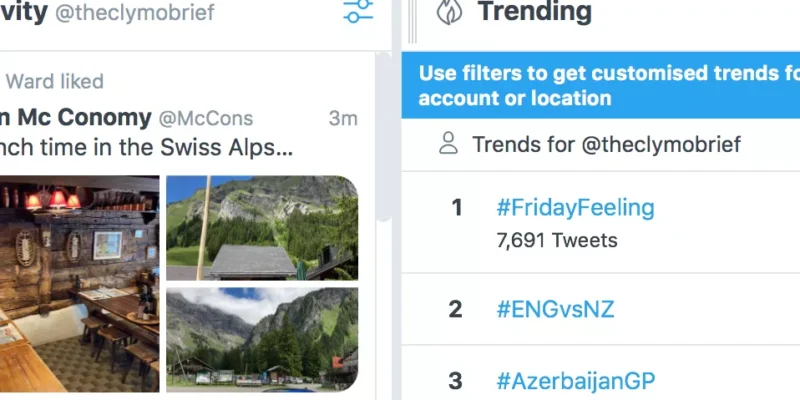The image size is (800, 400).
Task: Open the wooden cabin interior photo
Action: tap(79, 284)
